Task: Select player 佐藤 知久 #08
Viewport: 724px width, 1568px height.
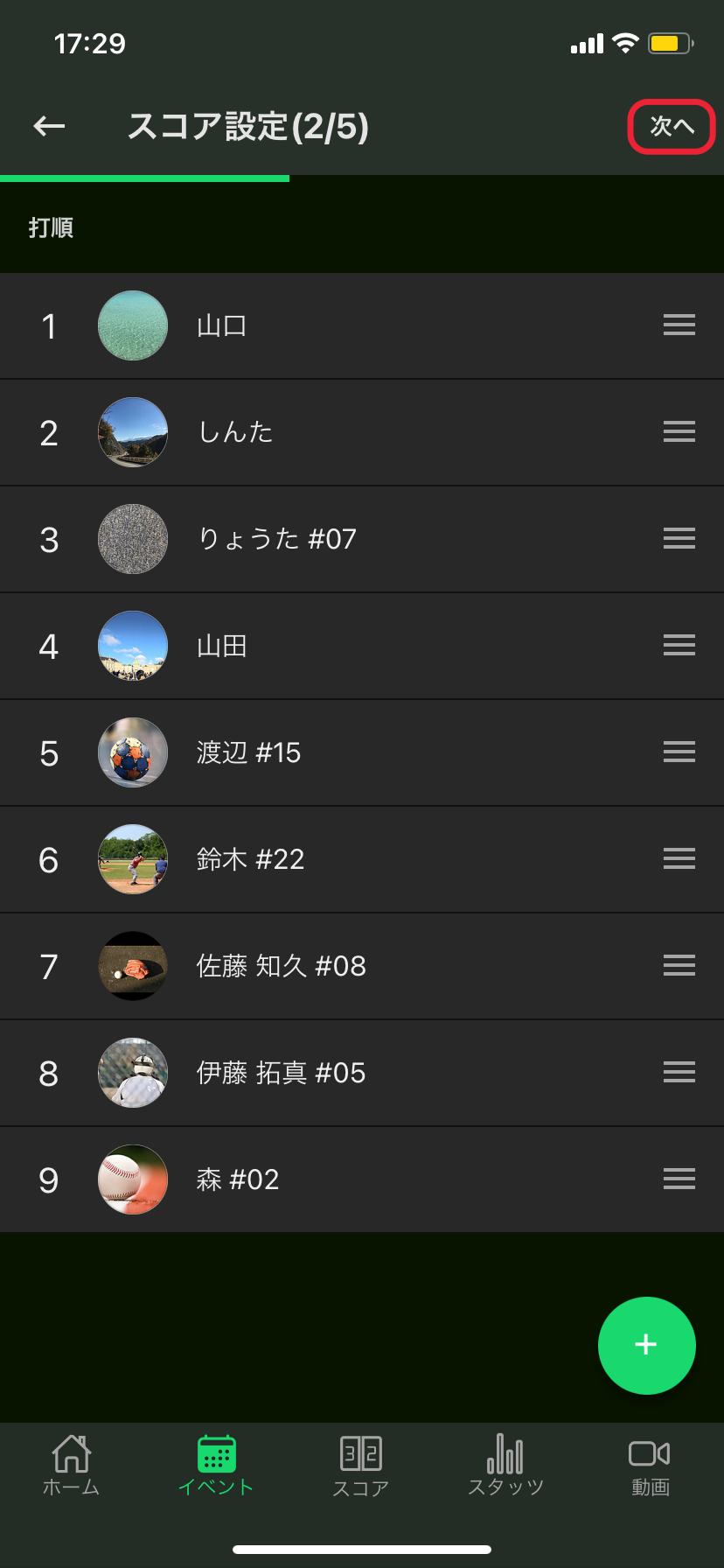Action: coord(281,966)
